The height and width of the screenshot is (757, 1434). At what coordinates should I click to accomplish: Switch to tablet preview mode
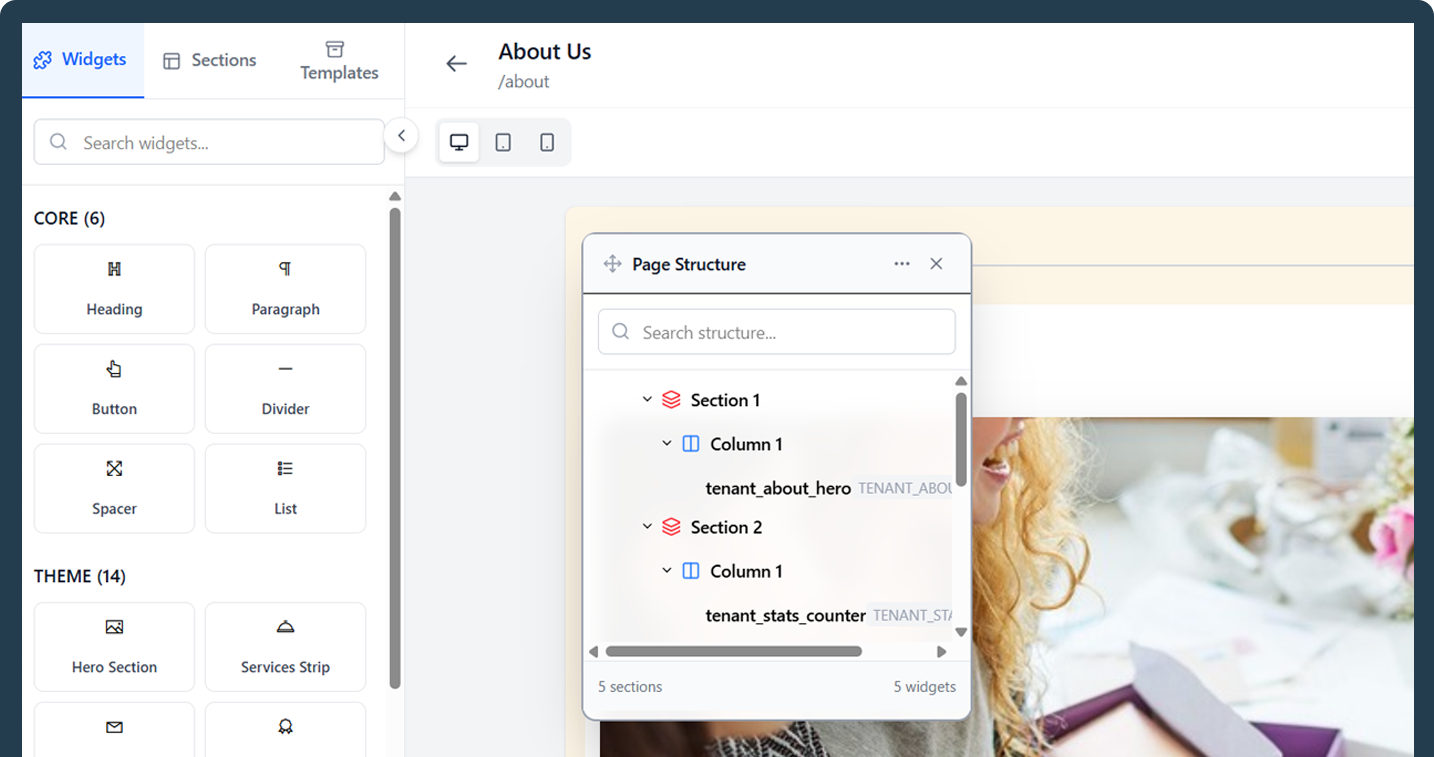click(x=503, y=142)
